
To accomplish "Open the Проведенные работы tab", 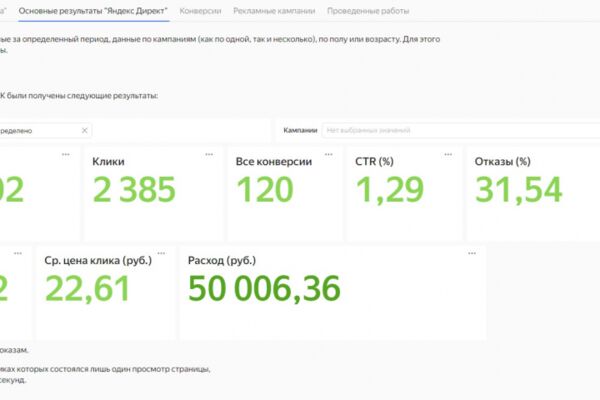I will pos(368,11).
